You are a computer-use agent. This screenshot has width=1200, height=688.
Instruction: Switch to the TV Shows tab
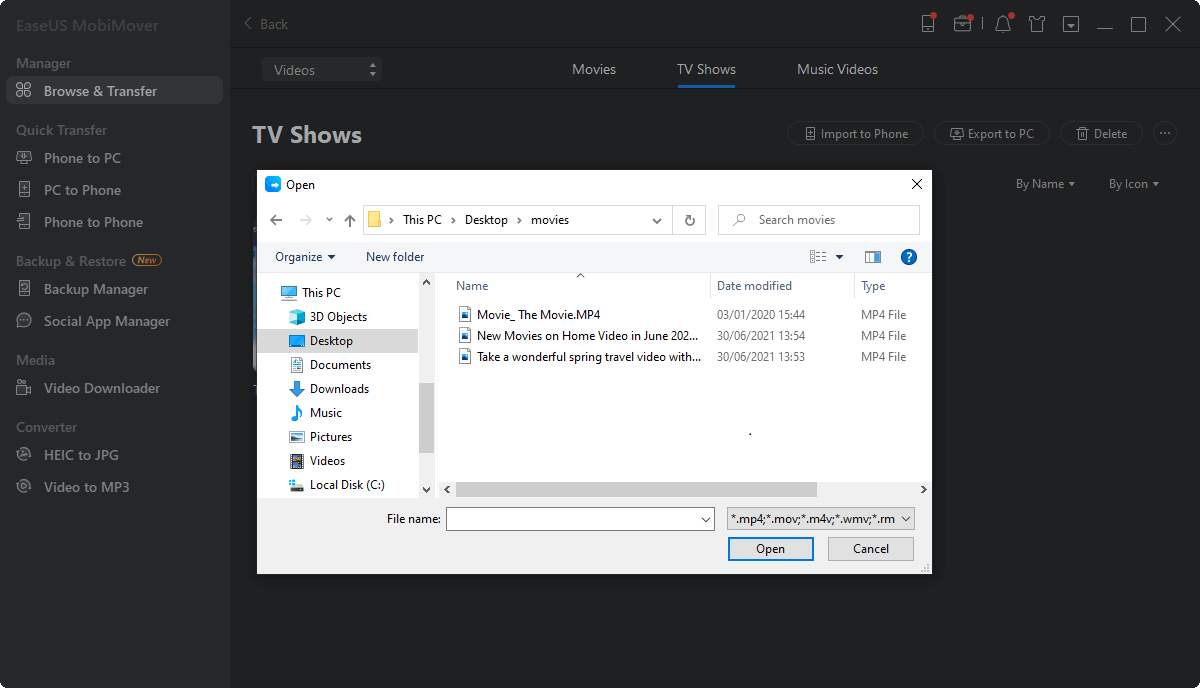706,70
